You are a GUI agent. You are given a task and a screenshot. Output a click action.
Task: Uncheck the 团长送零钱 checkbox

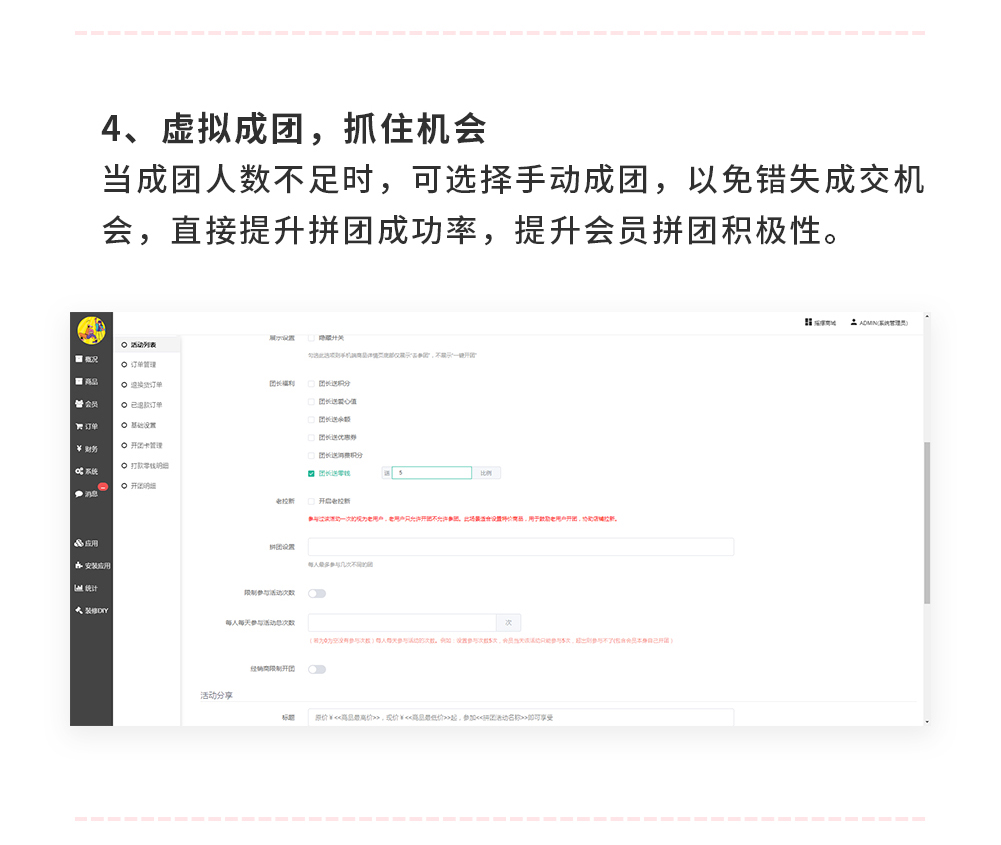tap(311, 473)
